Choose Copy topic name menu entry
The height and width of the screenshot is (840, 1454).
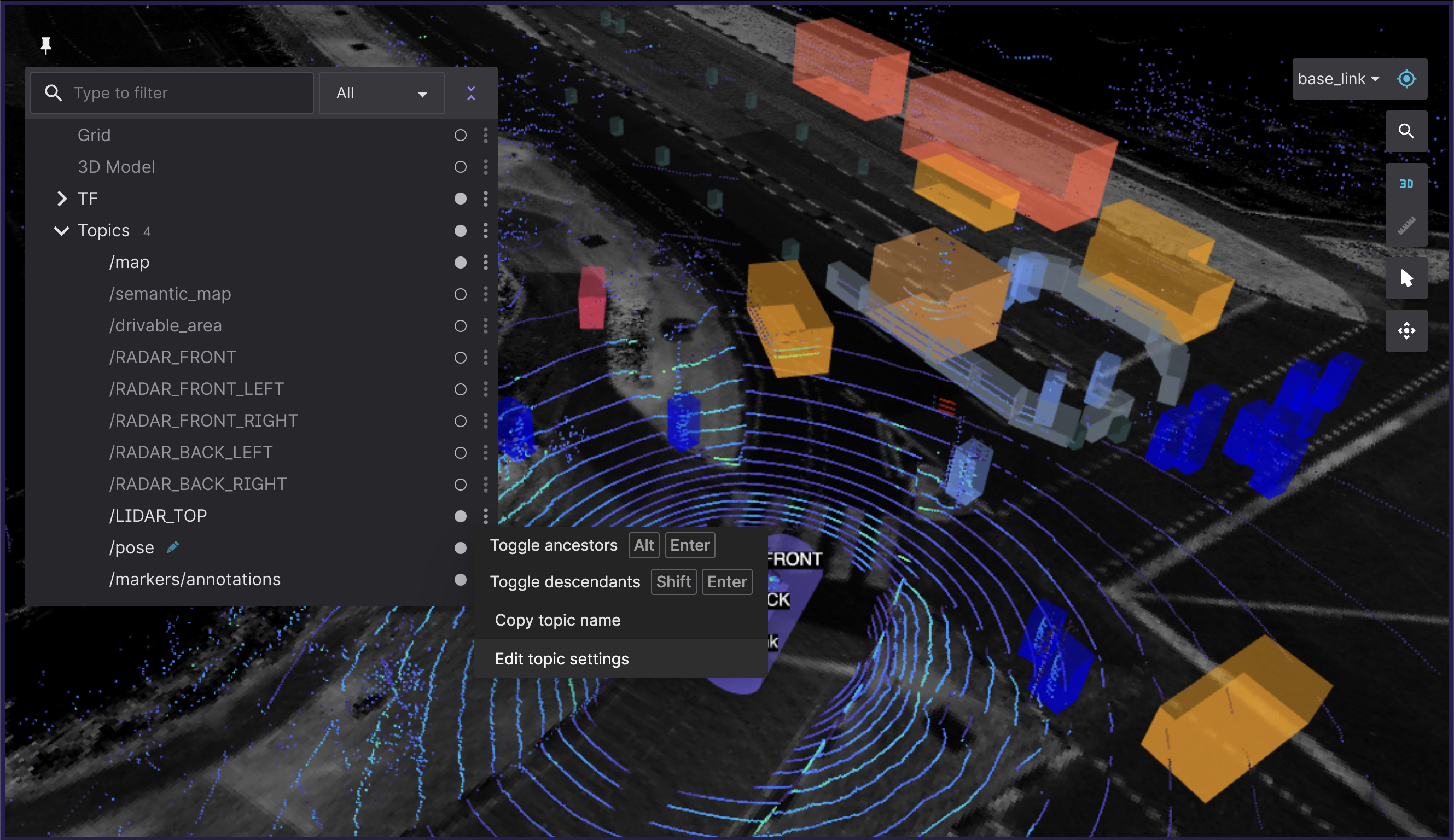tap(557, 620)
